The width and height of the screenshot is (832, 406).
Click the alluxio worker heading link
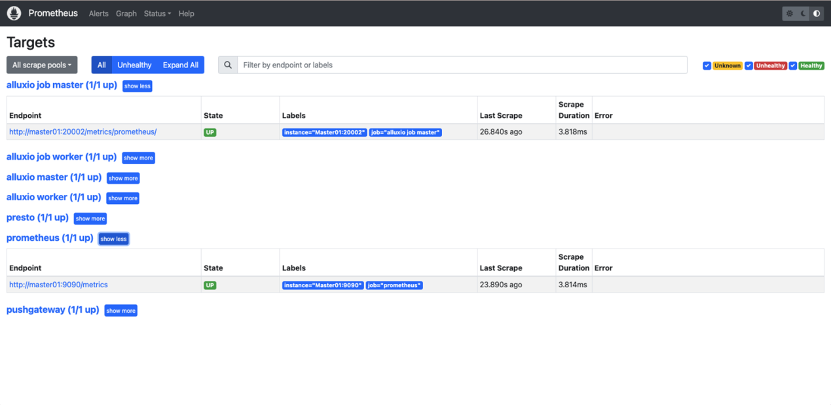pyautogui.click(x=54, y=197)
